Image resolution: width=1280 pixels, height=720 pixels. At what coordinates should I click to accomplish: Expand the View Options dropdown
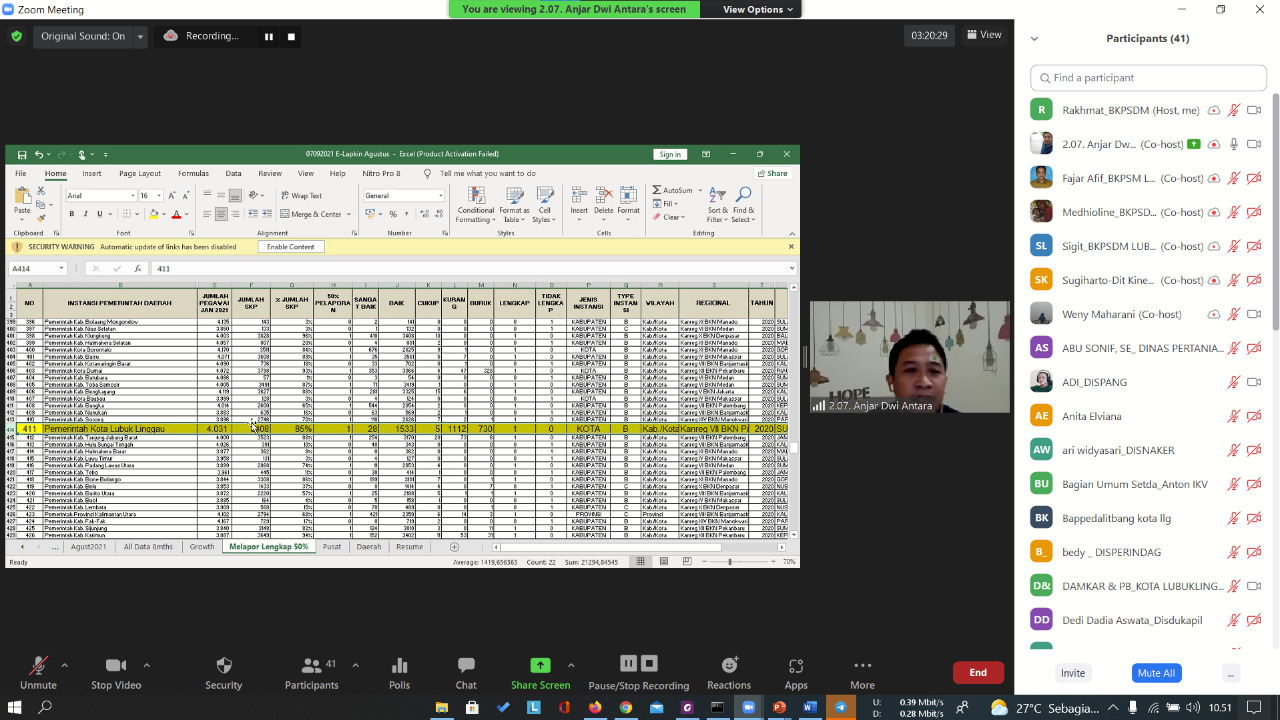pos(758,9)
